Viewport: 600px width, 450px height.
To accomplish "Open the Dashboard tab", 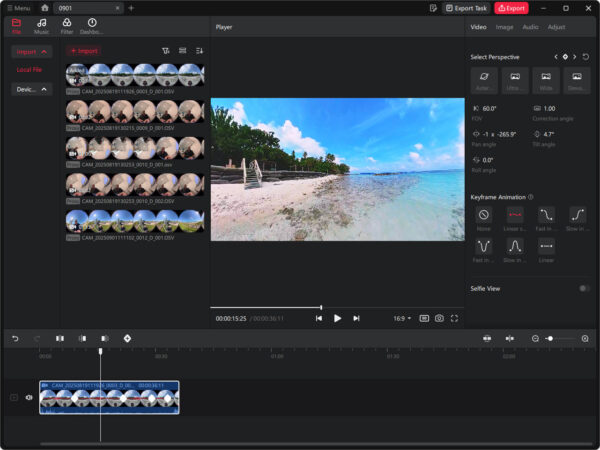I will (x=92, y=26).
